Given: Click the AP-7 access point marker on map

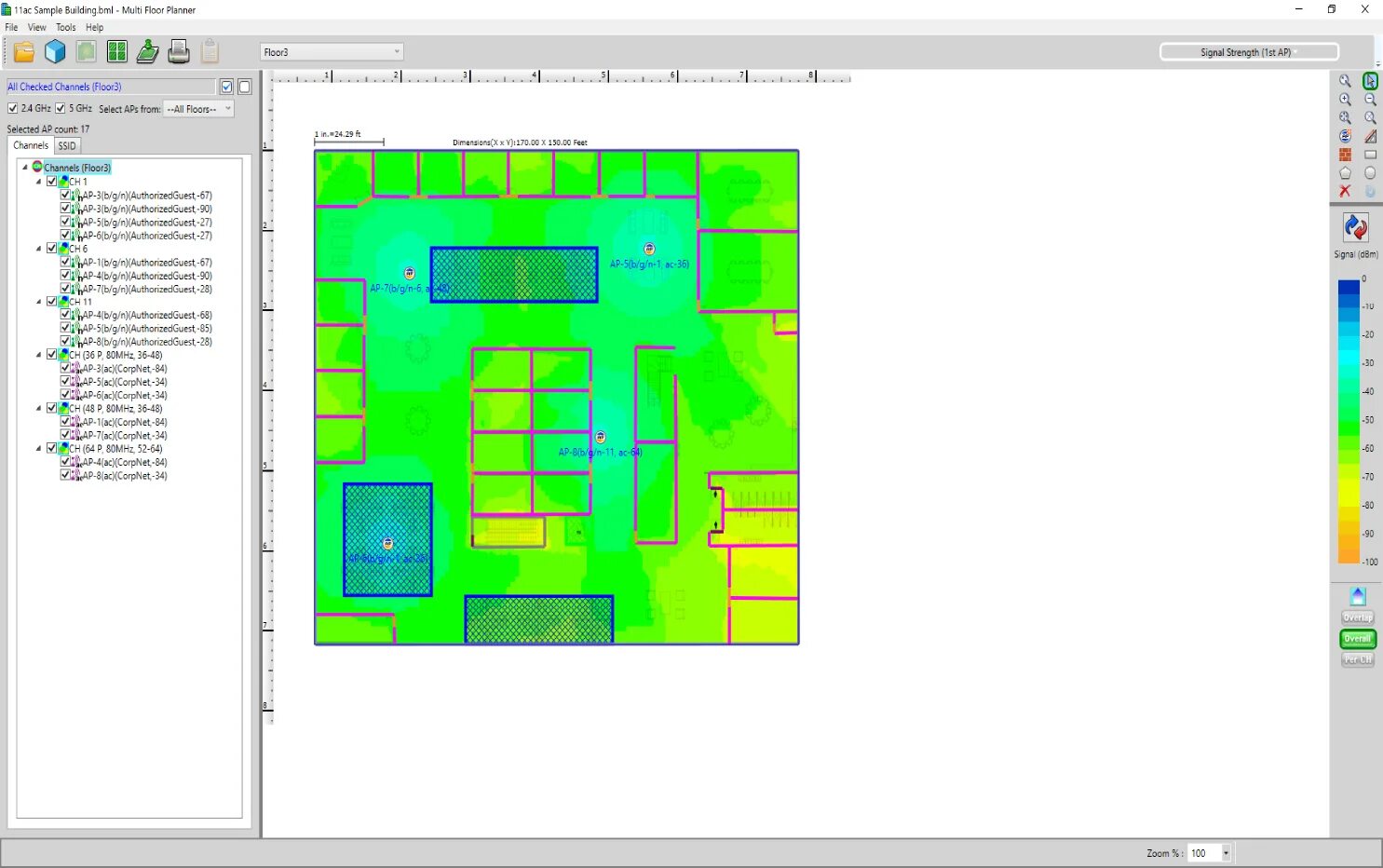Looking at the screenshot, I should point(409,273).
